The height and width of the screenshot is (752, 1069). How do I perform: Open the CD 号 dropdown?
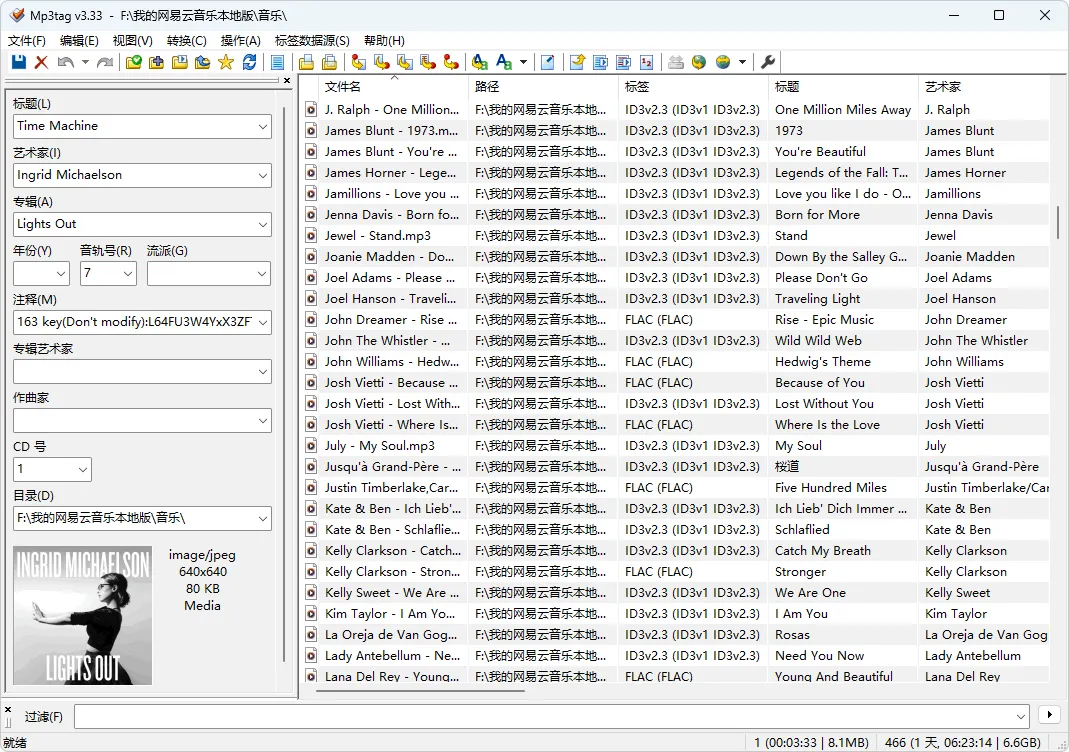coord(82,470)
